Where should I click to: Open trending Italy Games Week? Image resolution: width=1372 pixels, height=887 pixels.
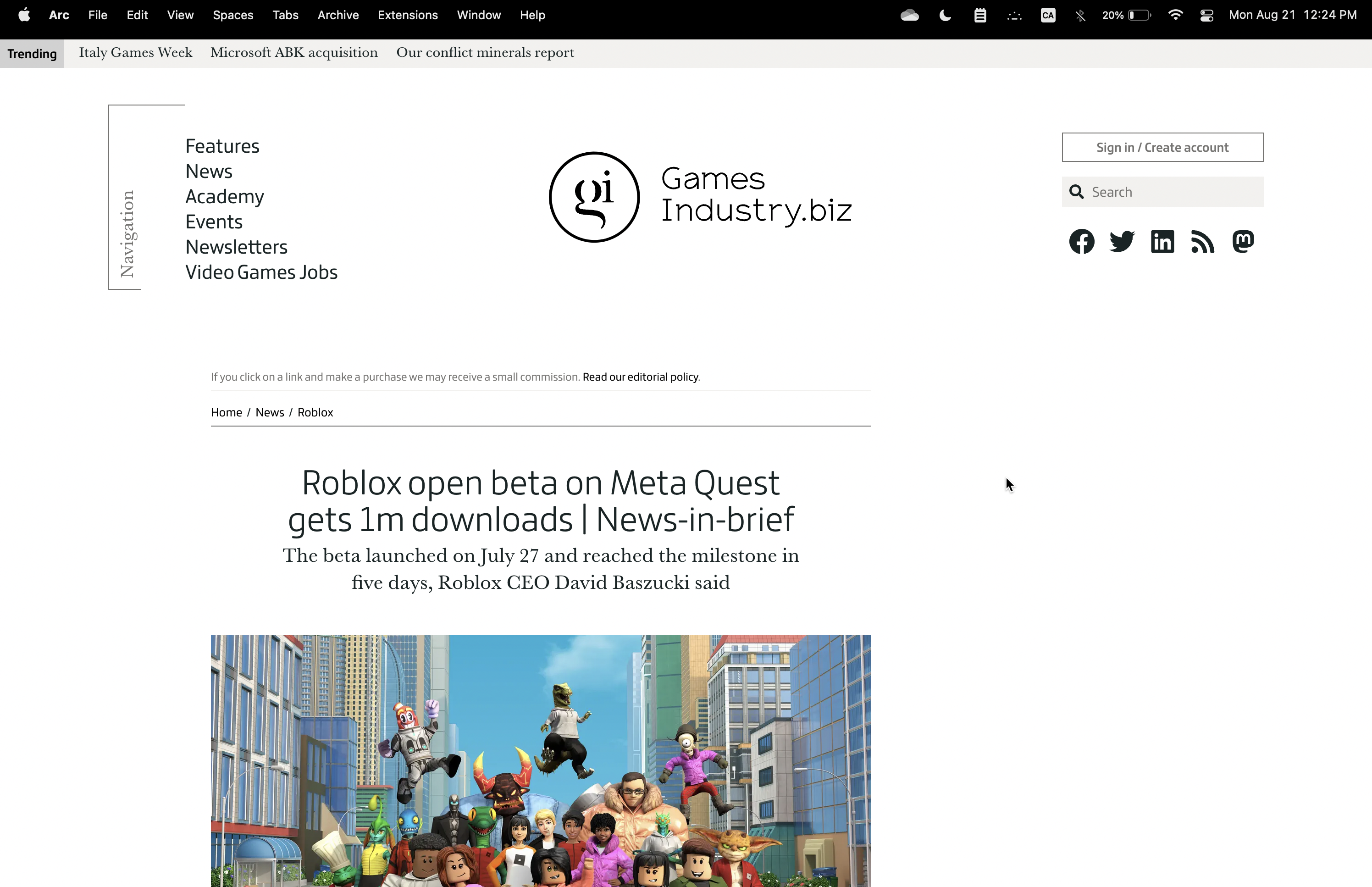(x=135, y=52)
